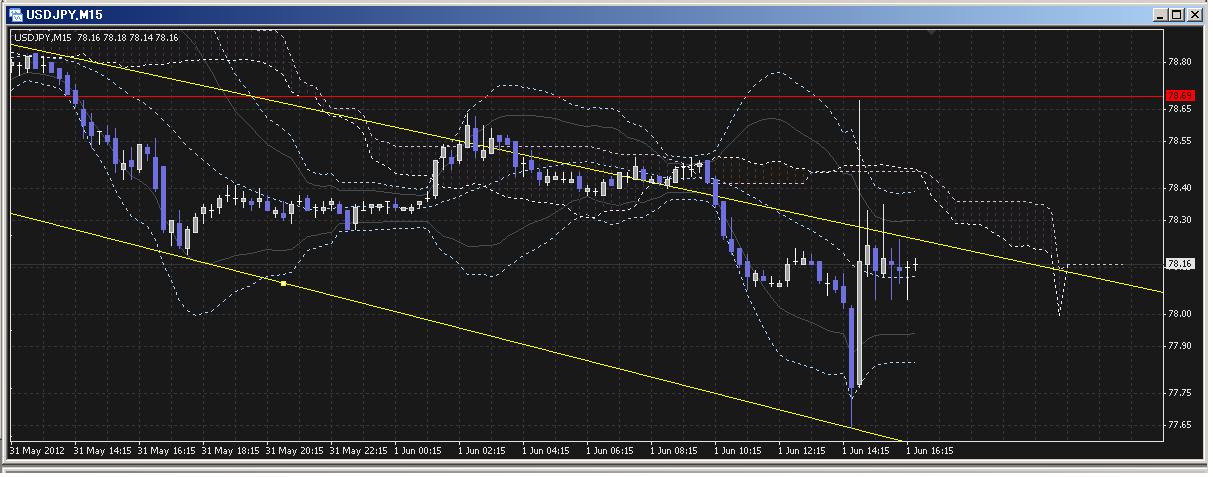Click the USDJPY chart window system icon
Viewport: 1213px width, 477px height.
[x=16, y=15]
